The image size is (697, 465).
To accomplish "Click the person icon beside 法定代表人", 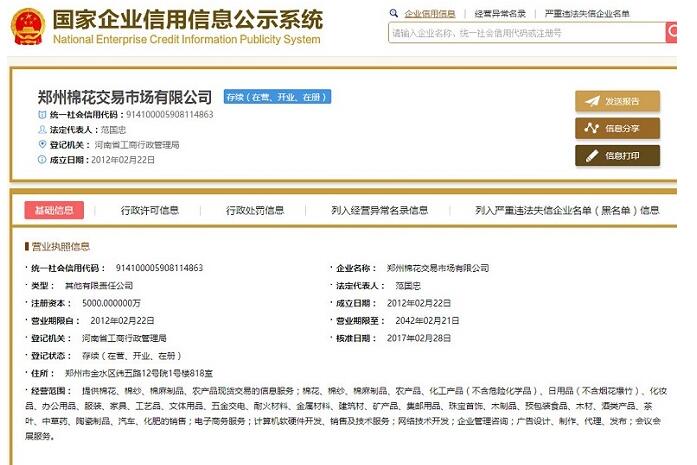I will pyautogui.click(x=42, y=129).
